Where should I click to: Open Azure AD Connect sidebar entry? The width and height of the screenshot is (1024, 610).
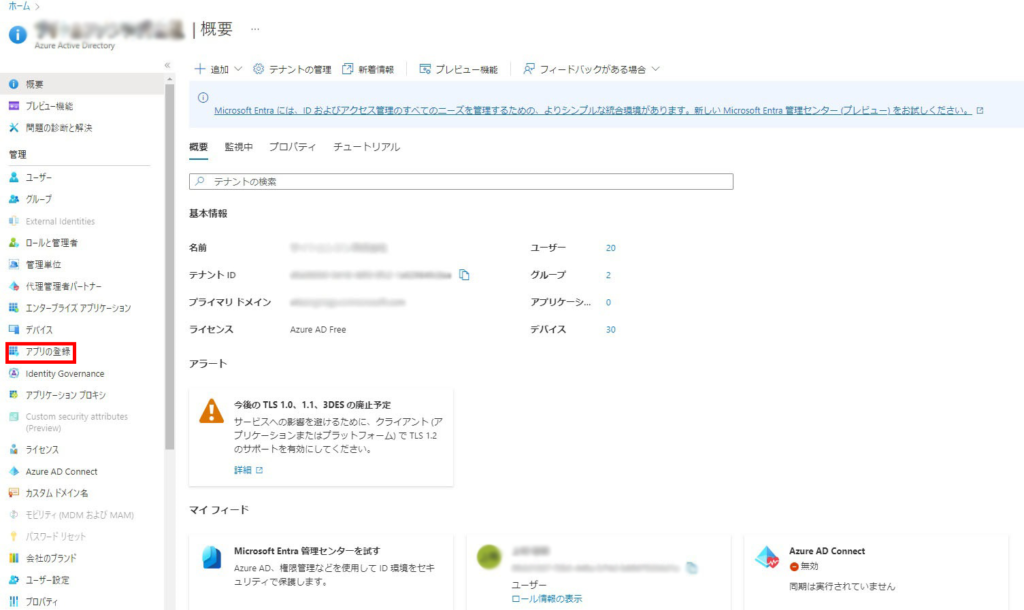point(61,472)
